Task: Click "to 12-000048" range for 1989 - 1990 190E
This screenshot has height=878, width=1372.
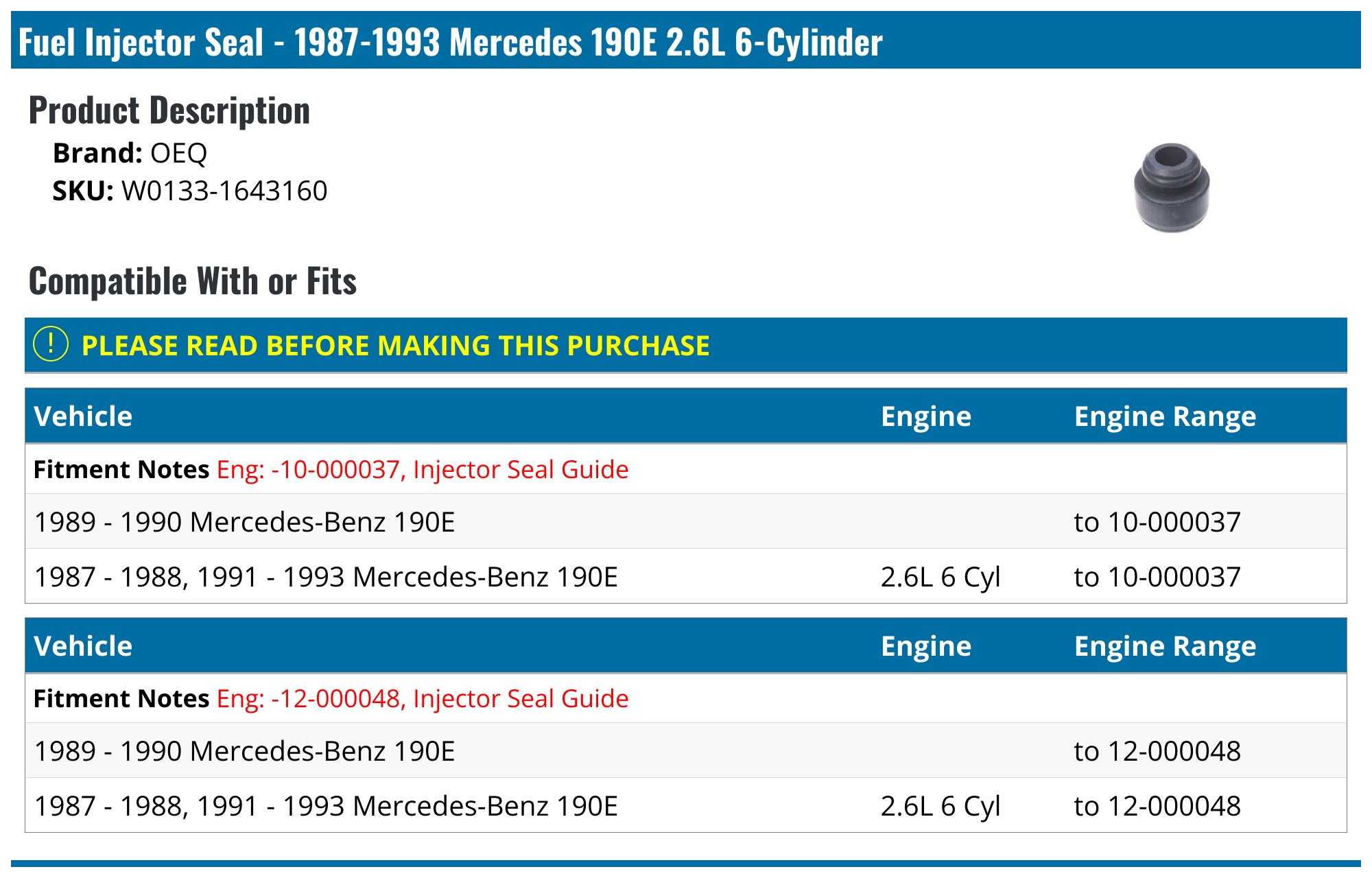Action: 1157,751
